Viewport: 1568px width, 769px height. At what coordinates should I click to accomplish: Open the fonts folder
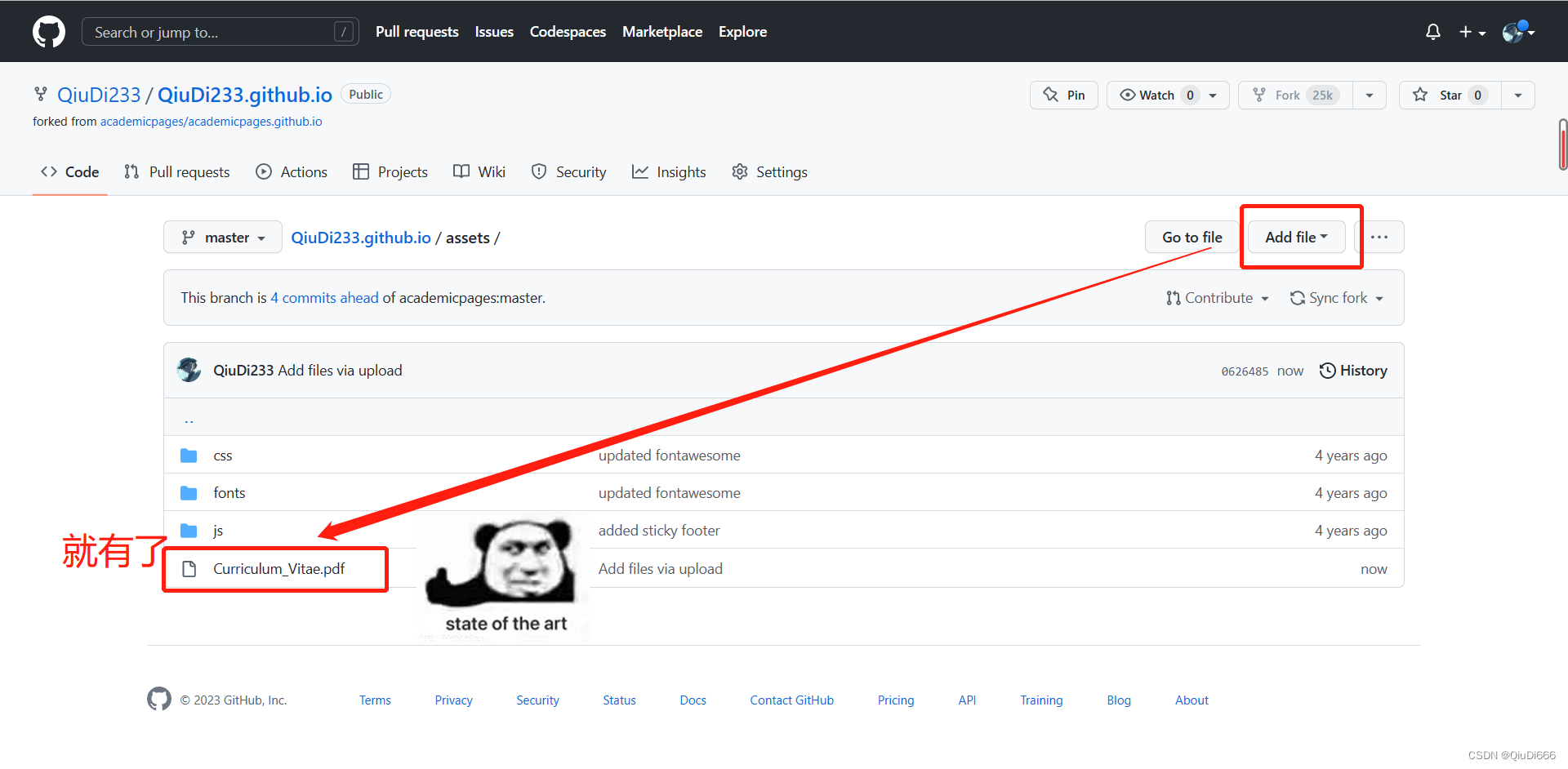click(229, 493)
